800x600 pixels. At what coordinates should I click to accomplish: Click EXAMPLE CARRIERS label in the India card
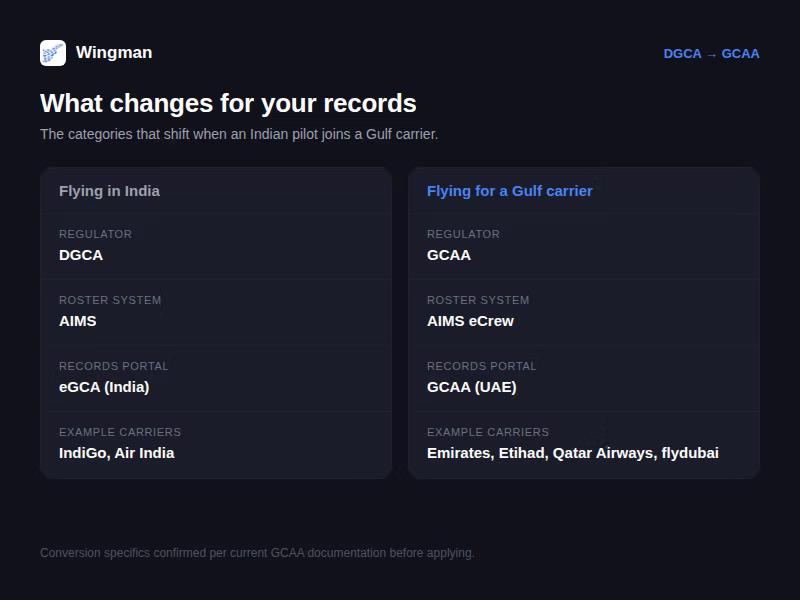pos(120,432)
